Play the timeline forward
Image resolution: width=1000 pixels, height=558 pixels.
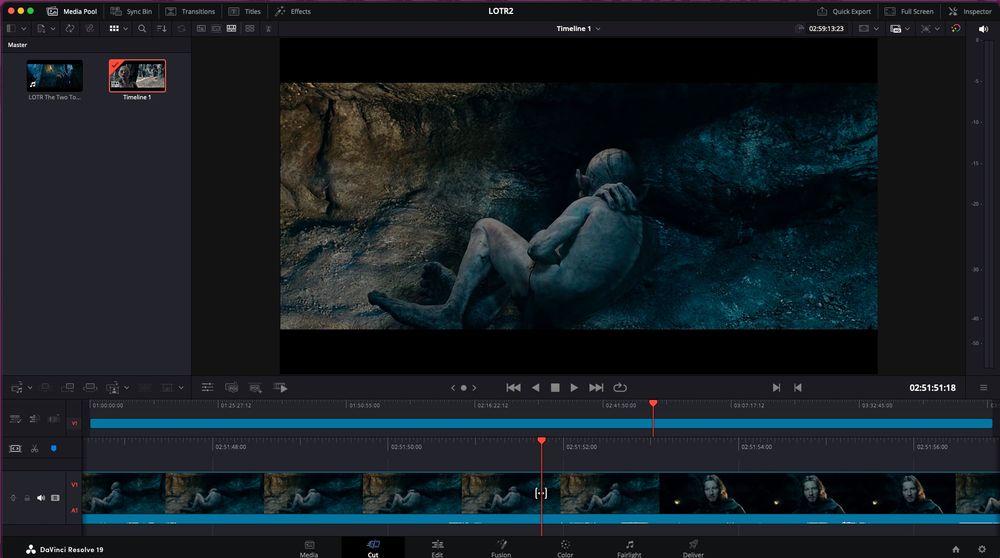tap(574, 388)
